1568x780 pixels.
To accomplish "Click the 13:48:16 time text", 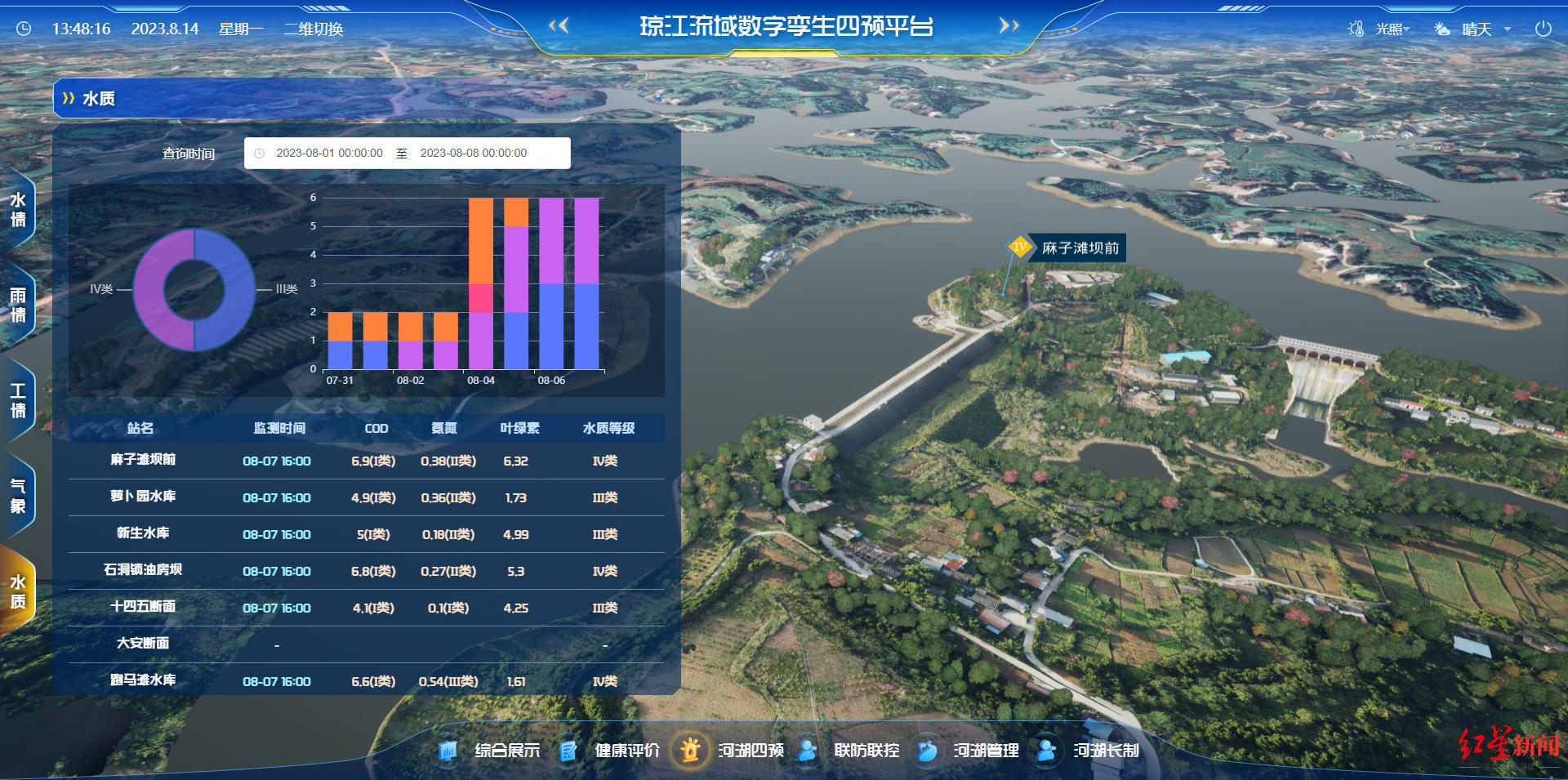I will click(81, 29).
